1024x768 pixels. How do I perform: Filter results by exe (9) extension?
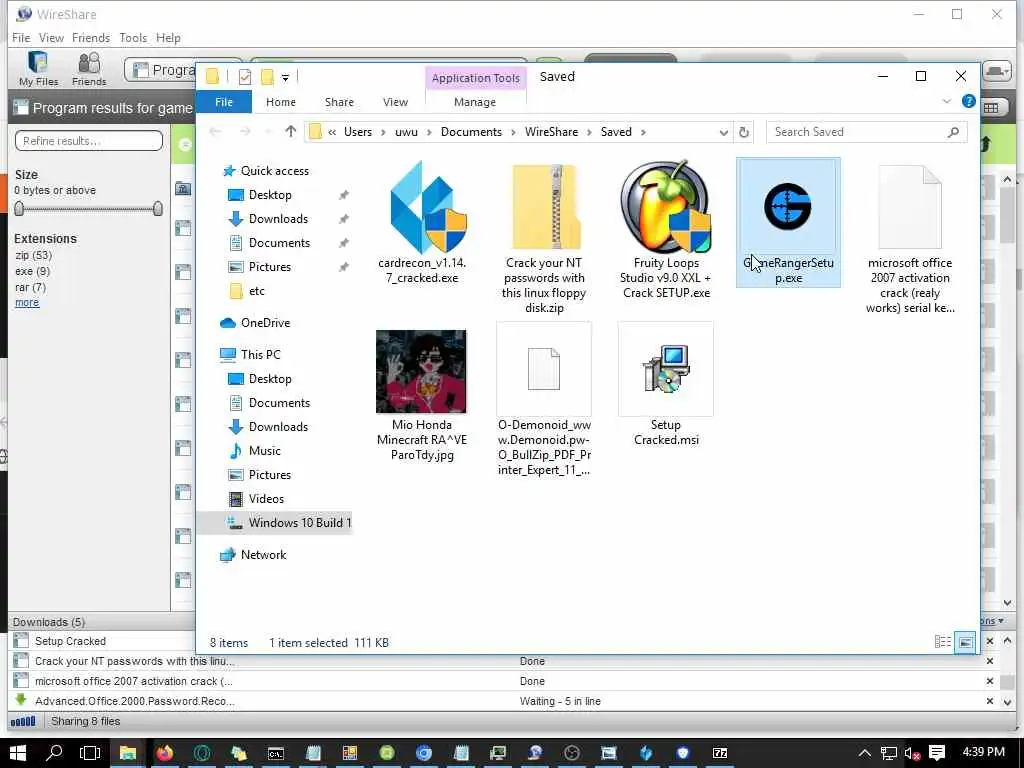(32, 271)
